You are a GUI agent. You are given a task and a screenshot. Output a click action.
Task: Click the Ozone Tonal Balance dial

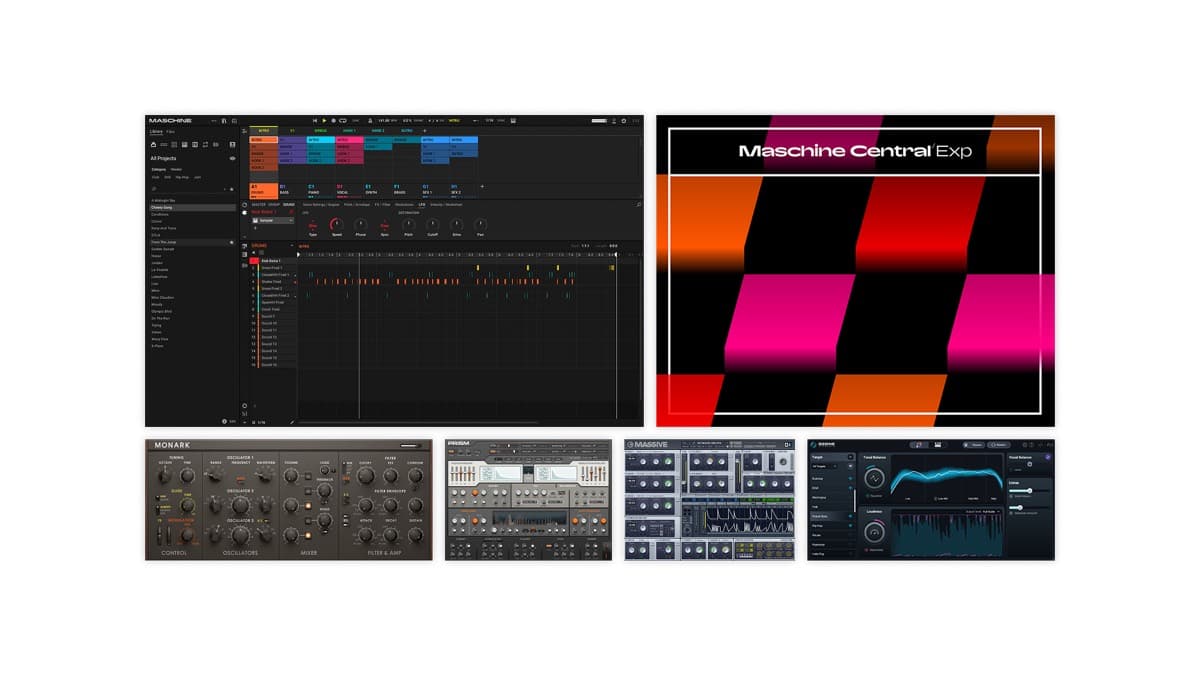coord(874,478)
